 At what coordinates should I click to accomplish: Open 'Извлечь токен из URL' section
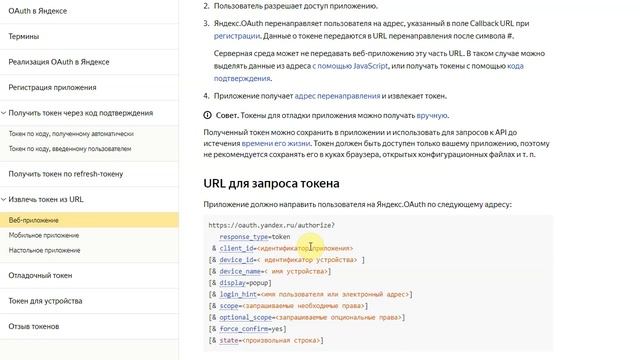pyautogui.click(x=46, y=200)
